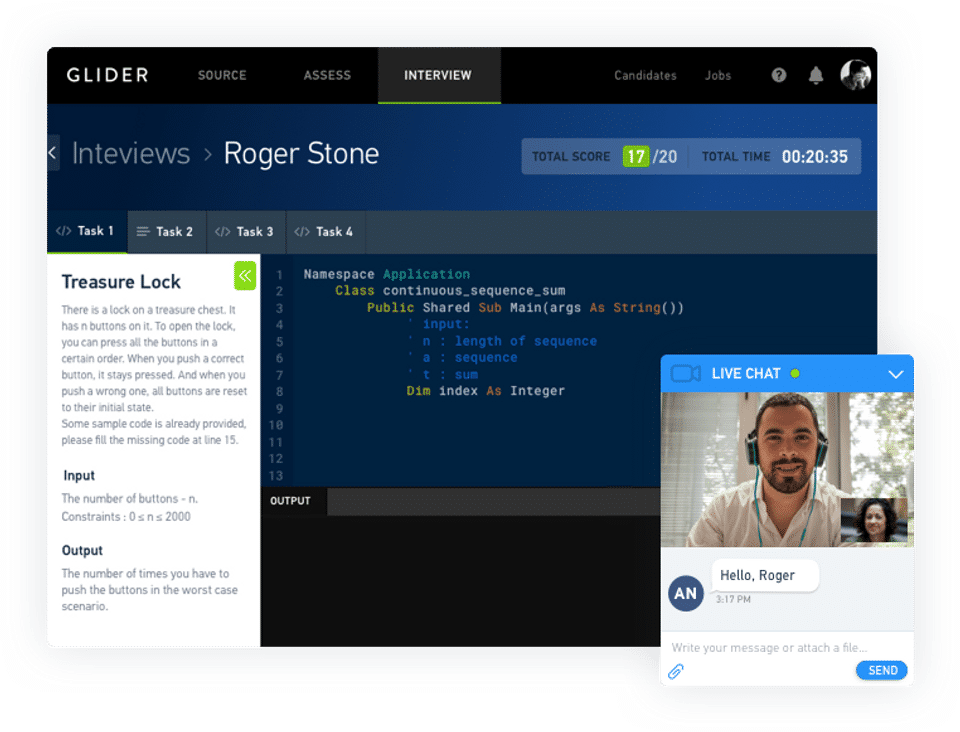This screenshot has width=960, height=732.
Task: Click the code icon on Task 4 tab
Action: [x=302, y=232]
